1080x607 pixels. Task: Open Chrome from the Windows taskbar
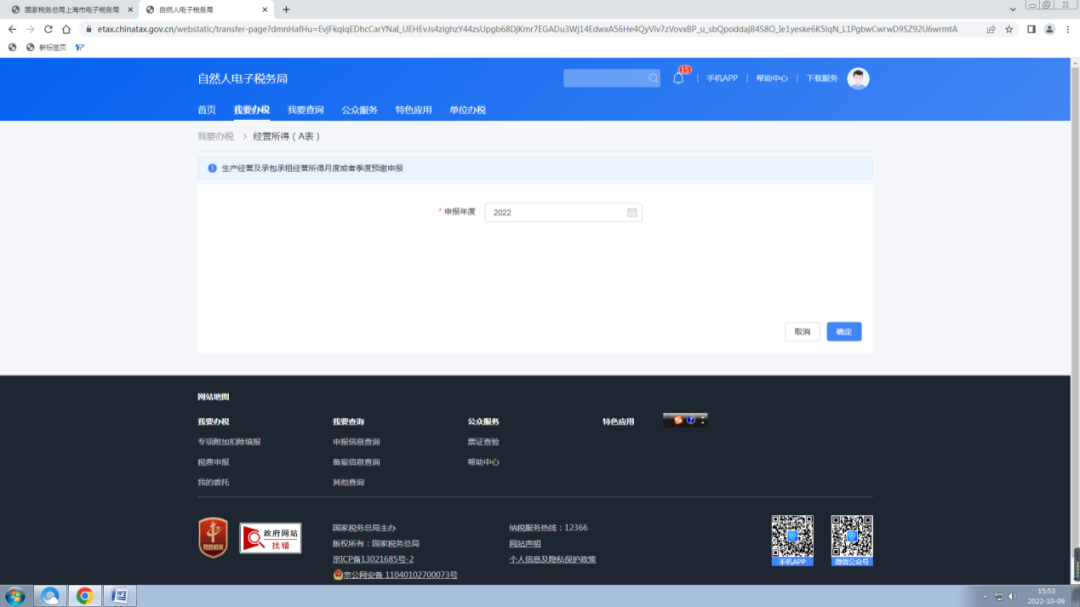coord(85,595)
